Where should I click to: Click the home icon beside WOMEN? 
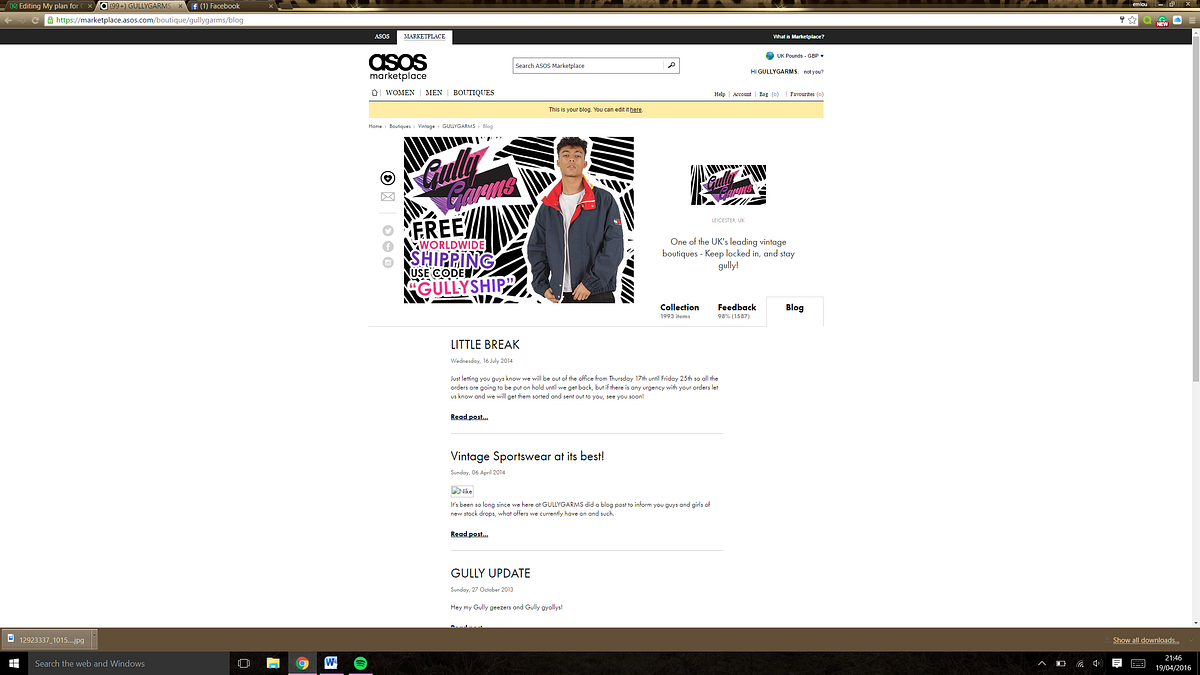(374, 93)
